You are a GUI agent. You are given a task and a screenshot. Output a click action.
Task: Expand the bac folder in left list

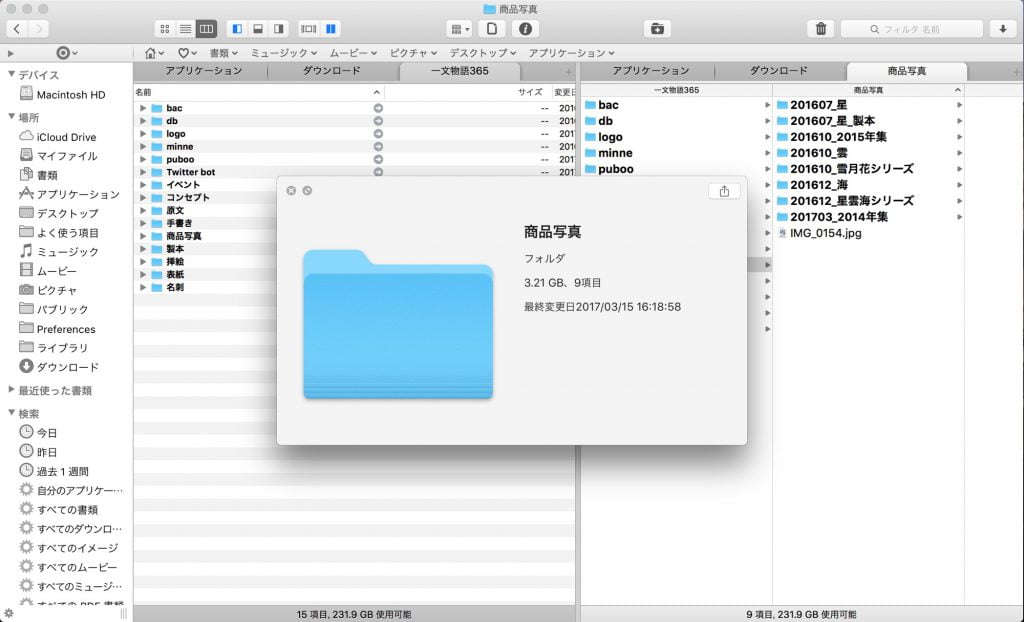coord(143,108)
